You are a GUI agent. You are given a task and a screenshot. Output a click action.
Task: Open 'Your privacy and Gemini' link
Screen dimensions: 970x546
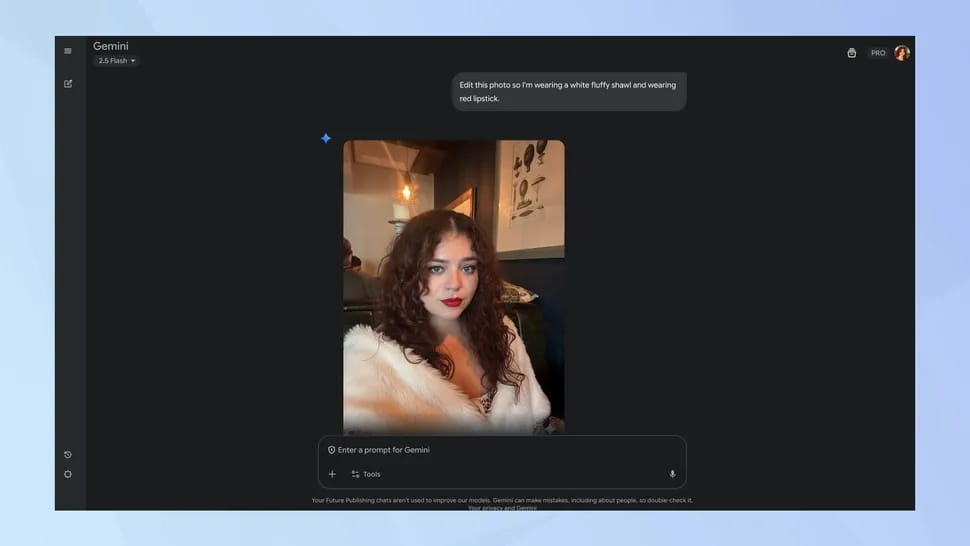[x=502, y=508]
